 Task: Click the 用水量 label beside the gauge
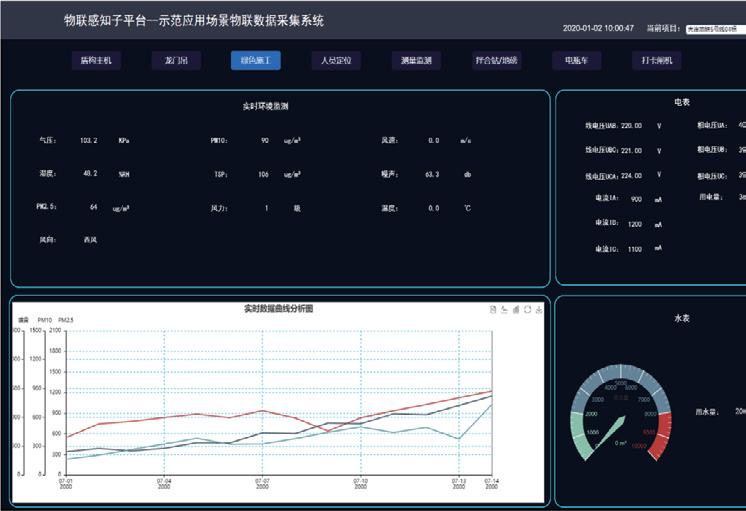coord(707,412)
